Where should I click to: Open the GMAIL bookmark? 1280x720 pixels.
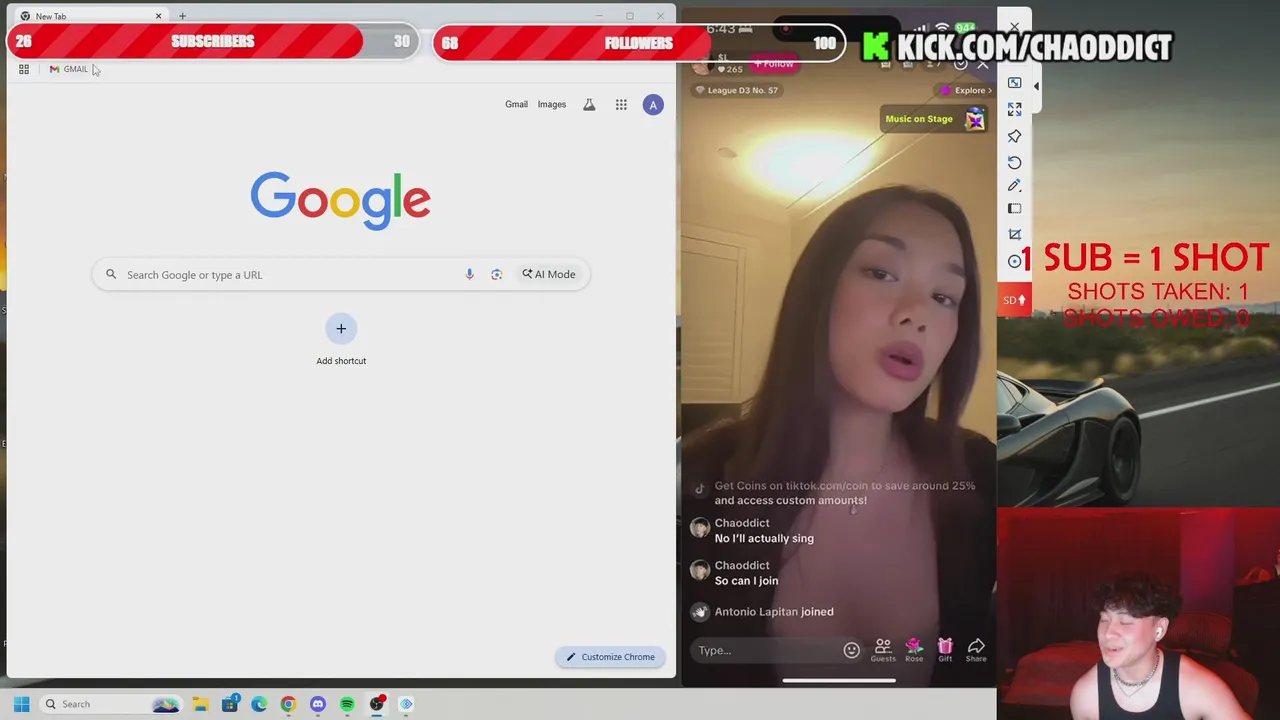(x=69, y=69)
